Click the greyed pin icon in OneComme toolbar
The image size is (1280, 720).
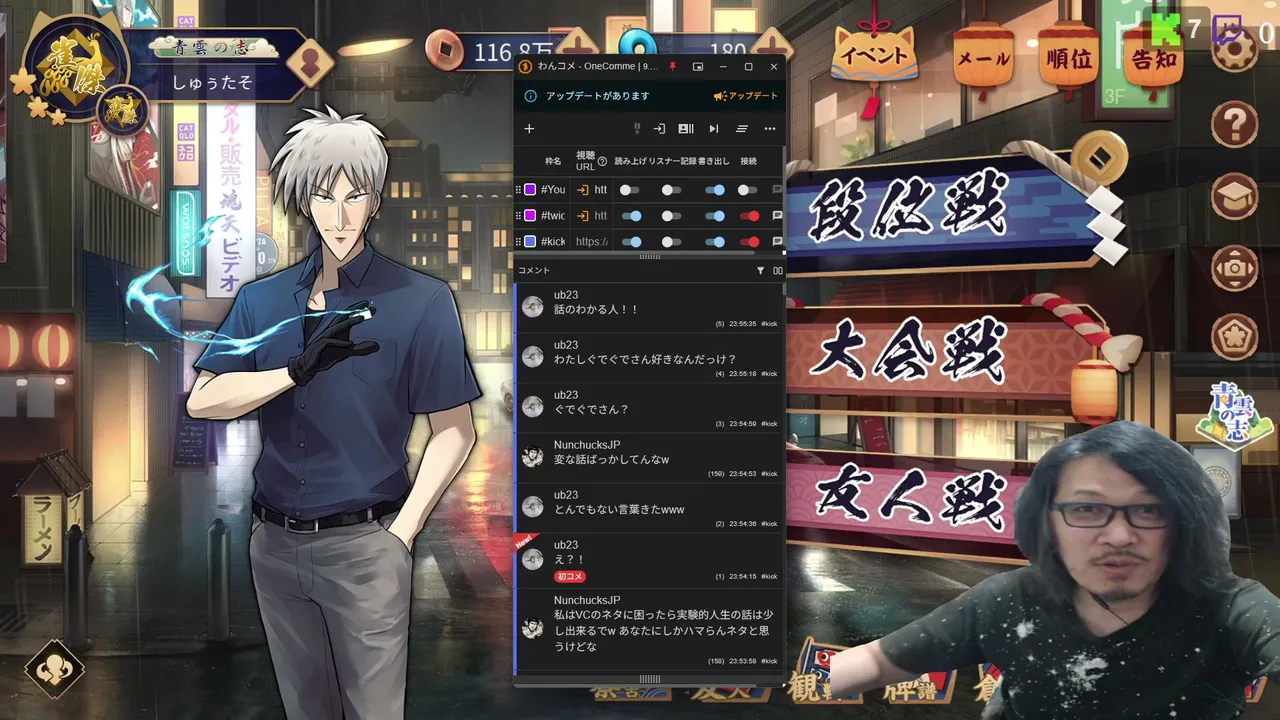(x=637, y=128)
